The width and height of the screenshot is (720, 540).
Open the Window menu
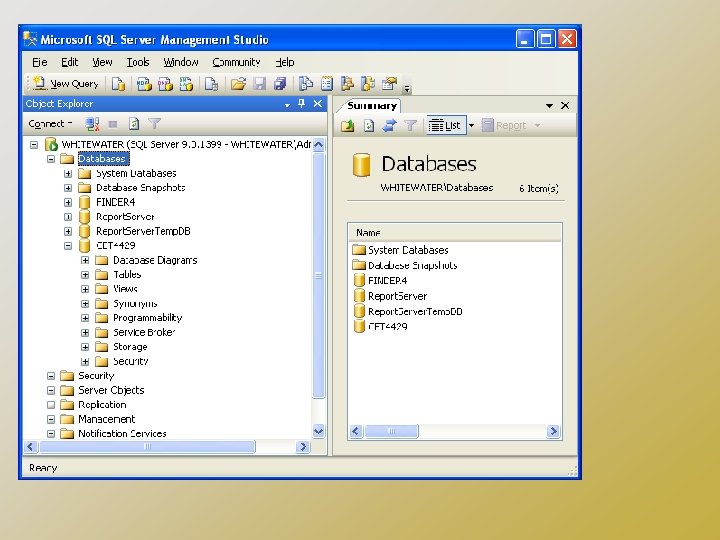[x=181, y=62]
